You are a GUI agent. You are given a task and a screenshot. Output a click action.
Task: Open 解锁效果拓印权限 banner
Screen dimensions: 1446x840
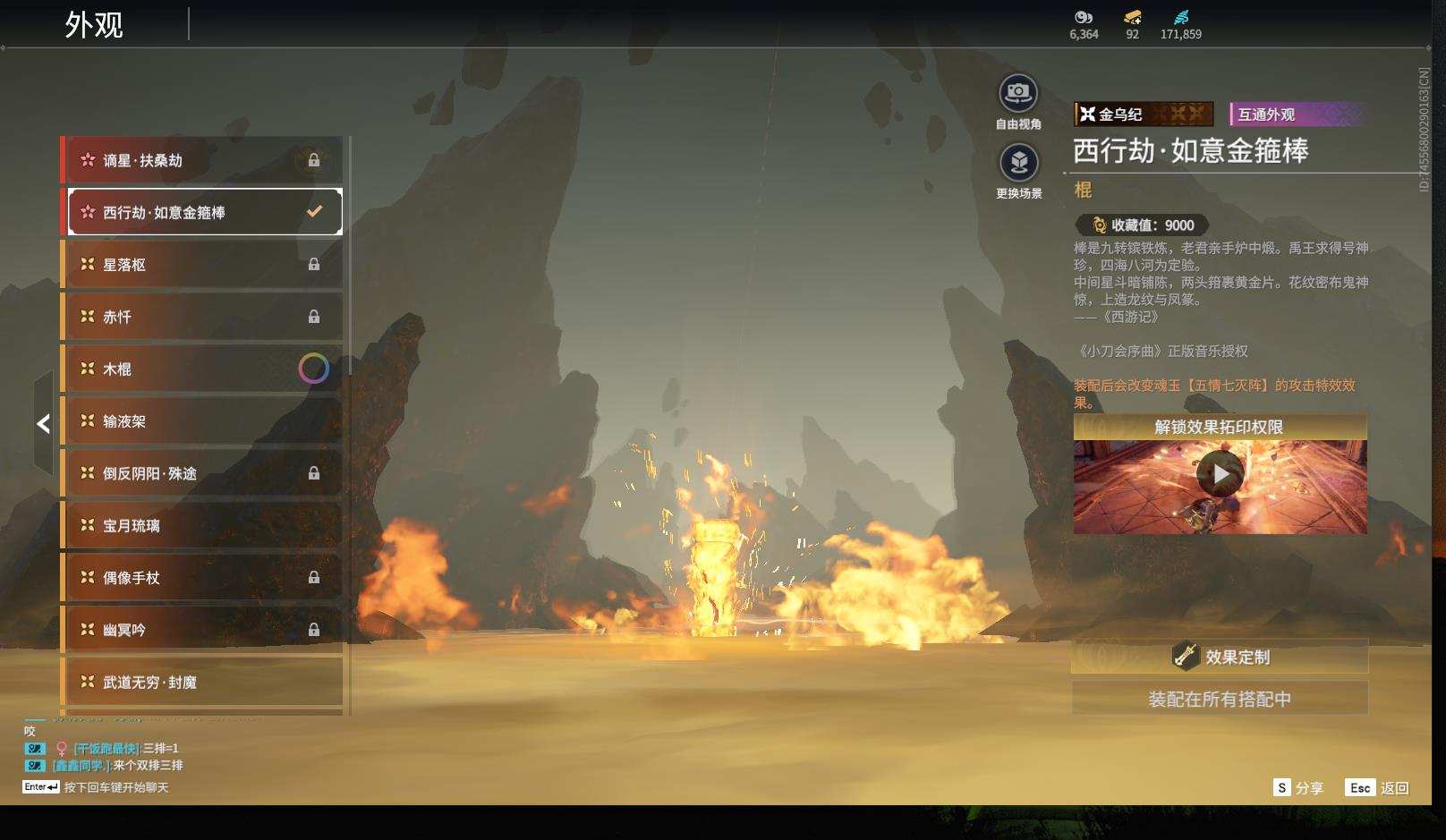tap(1220, 427)
